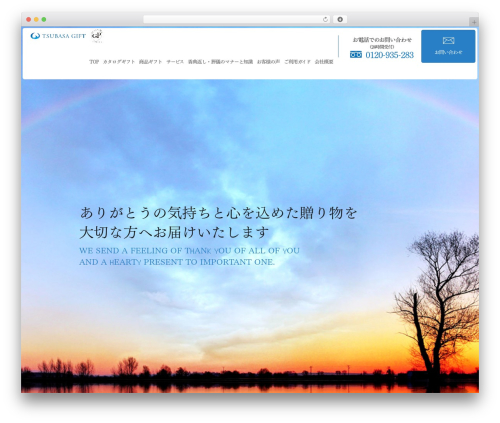The image size is (500, 423).
Task: Open the 商品ギフト menu item
Action: [x=150, y=62]
